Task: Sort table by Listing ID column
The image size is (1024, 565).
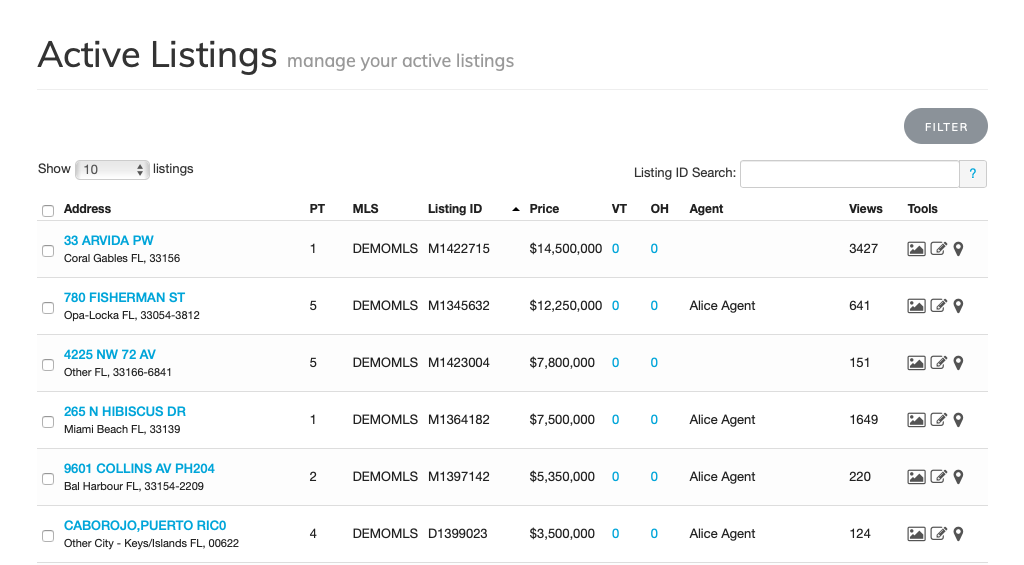Action: (455, 209)
